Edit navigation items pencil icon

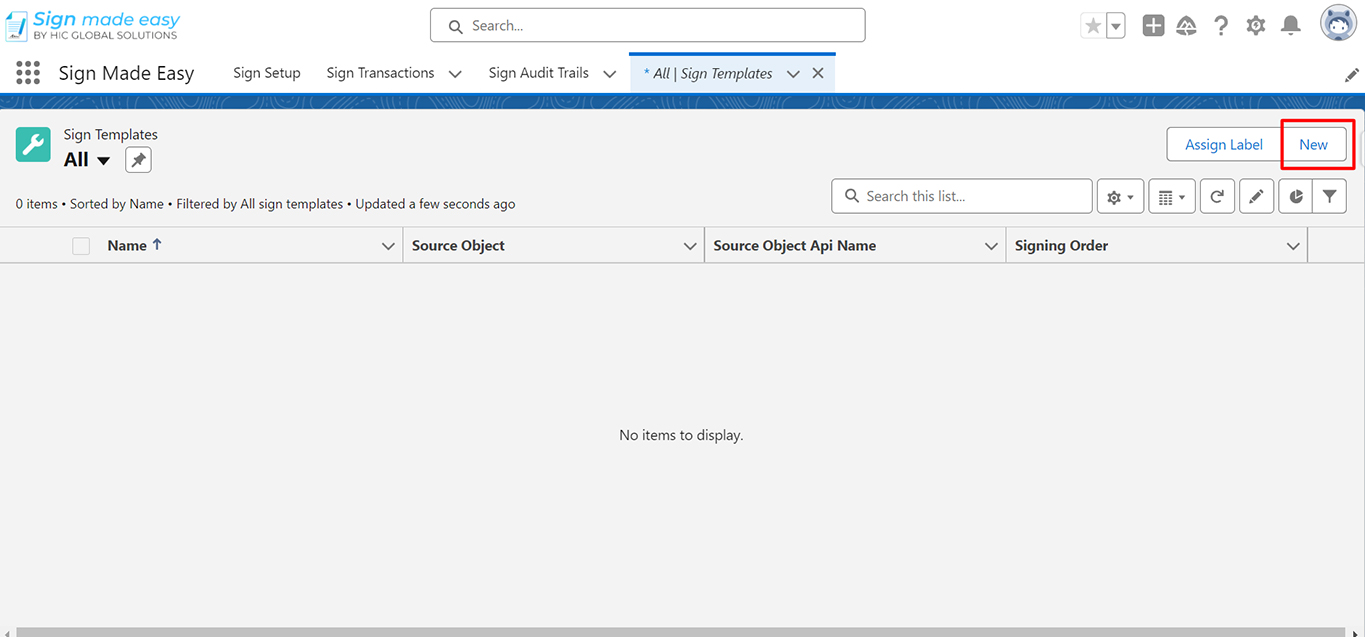point(1351,75)
